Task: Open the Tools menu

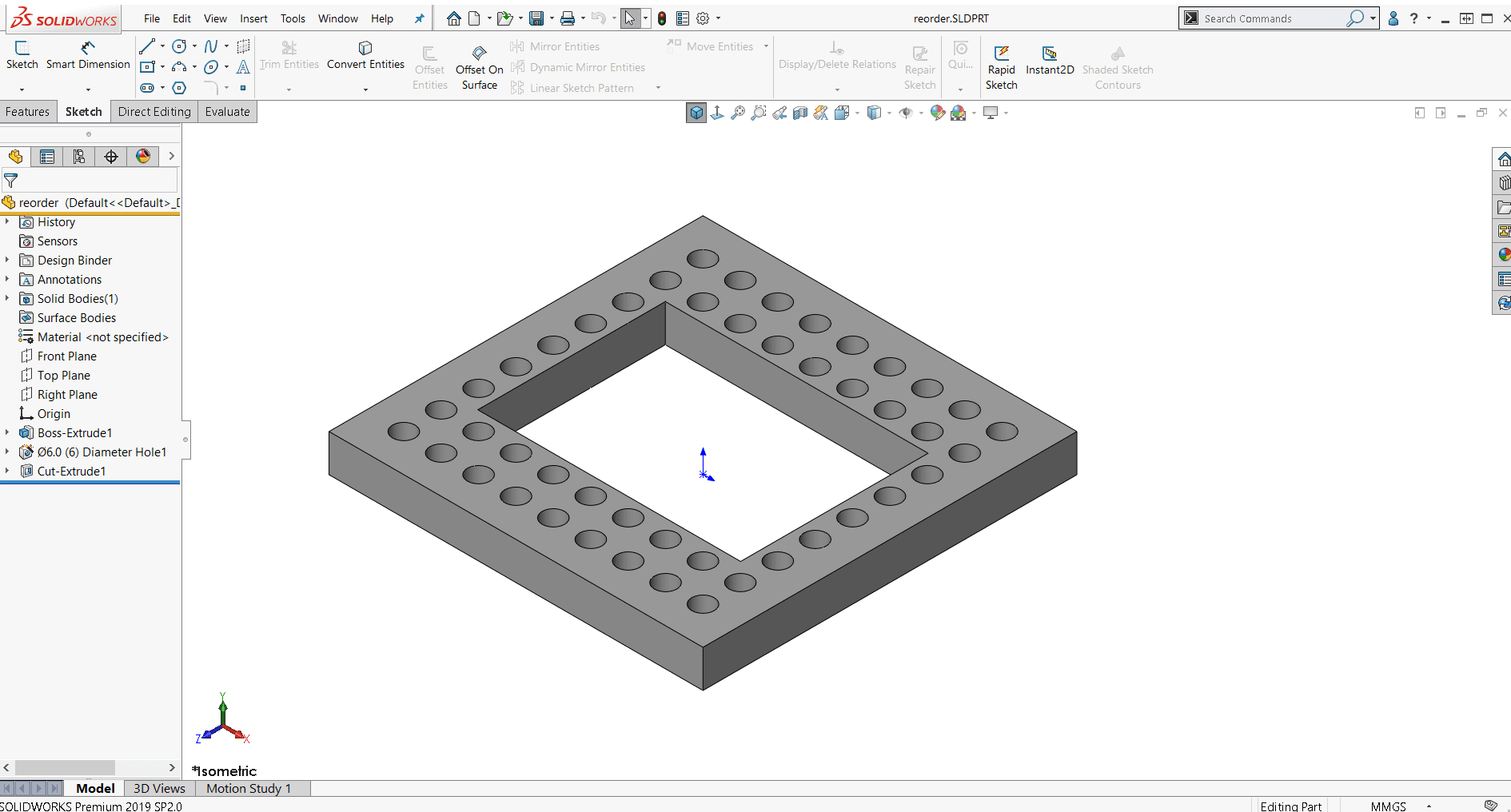Action: point(293,18)
